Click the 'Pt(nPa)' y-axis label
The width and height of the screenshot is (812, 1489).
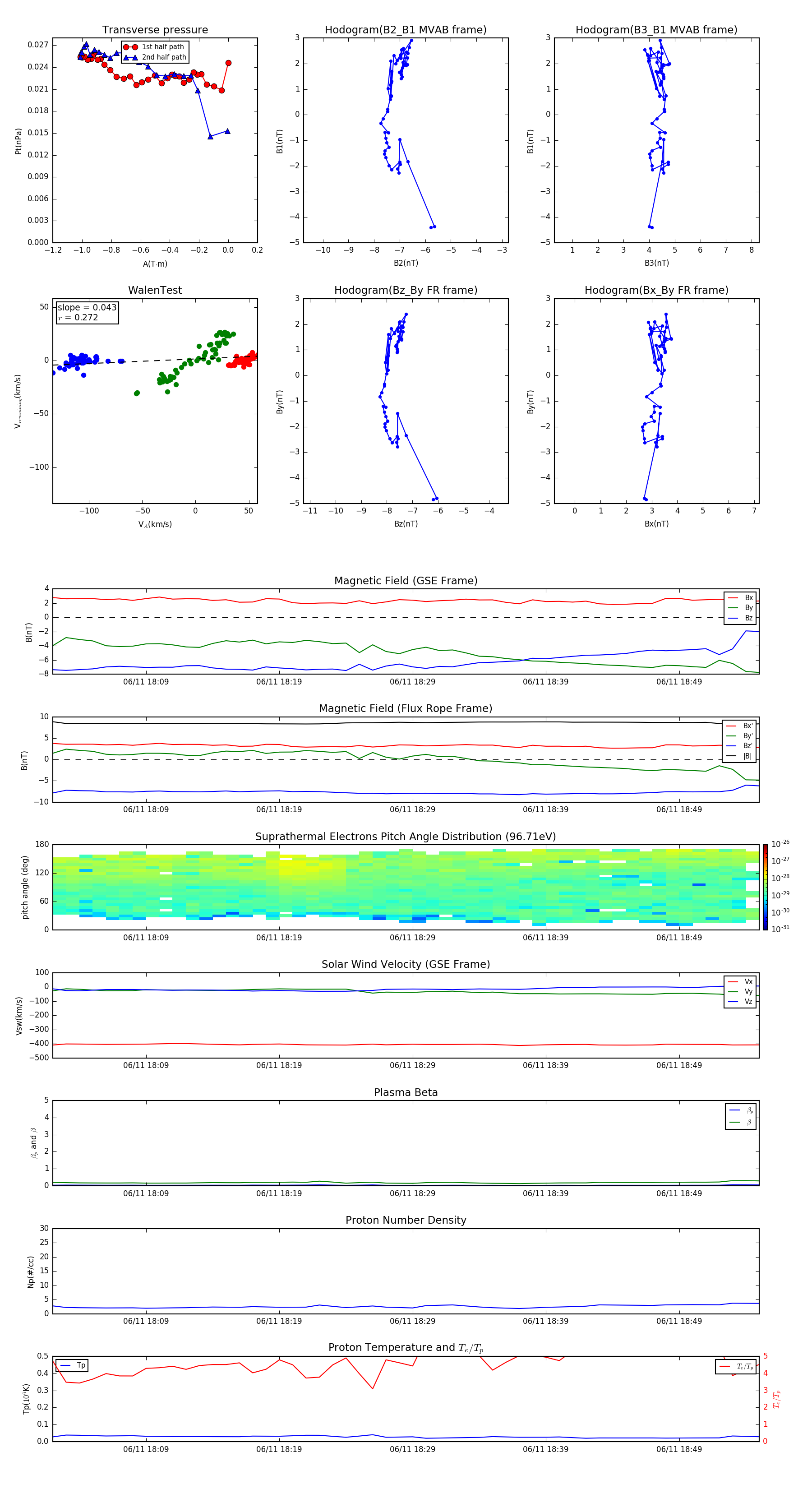(18, 141)
